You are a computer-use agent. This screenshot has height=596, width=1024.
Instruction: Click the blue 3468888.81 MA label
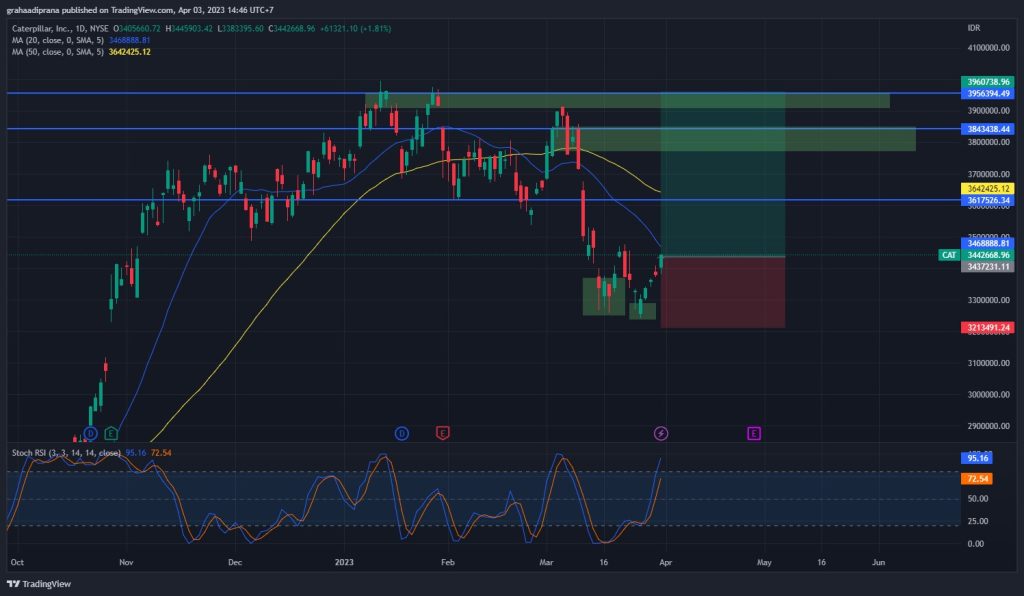(987, 243)
